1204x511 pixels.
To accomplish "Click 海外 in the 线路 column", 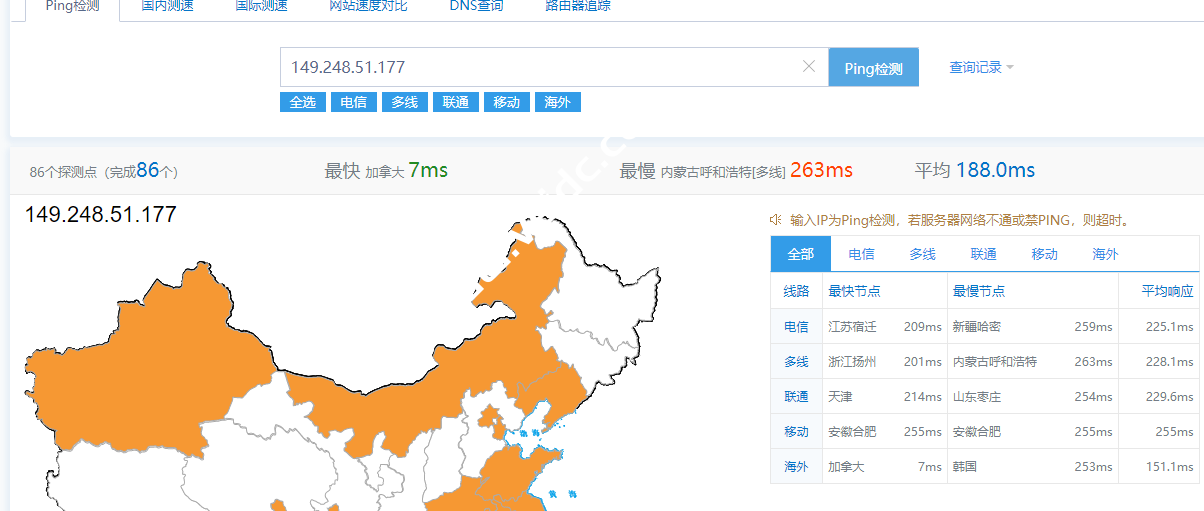I will [796, 467].
